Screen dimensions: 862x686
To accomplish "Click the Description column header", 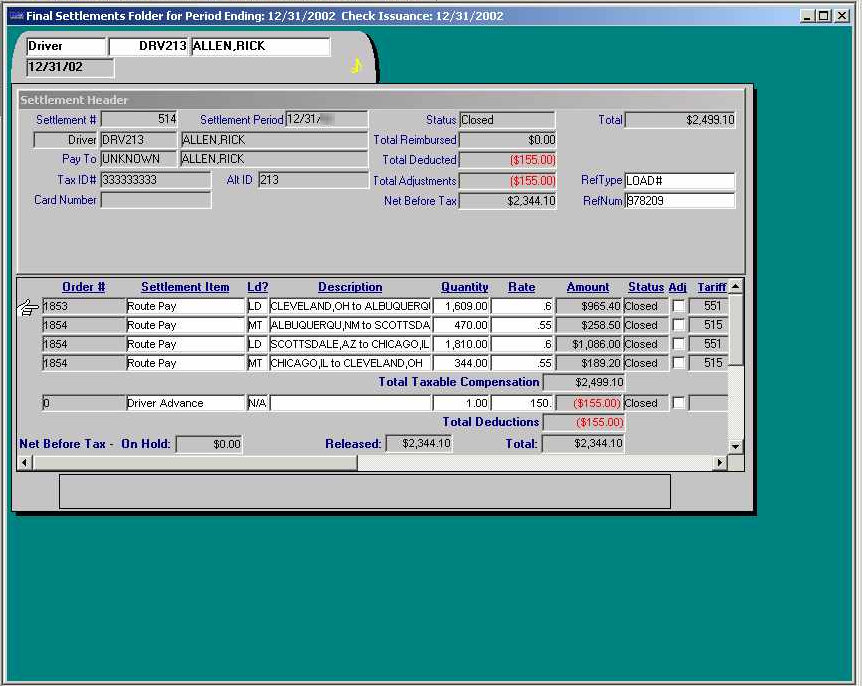I will coord(350,287).
